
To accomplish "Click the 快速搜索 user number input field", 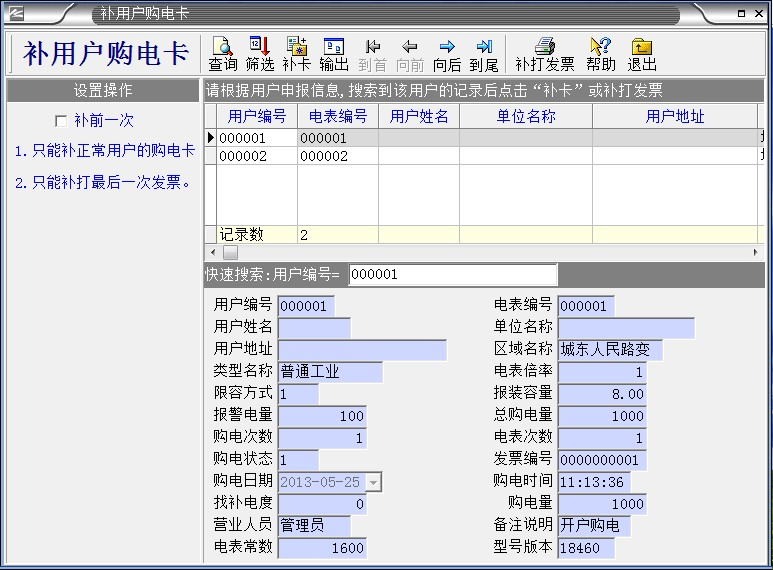I will tap(450, 275).
